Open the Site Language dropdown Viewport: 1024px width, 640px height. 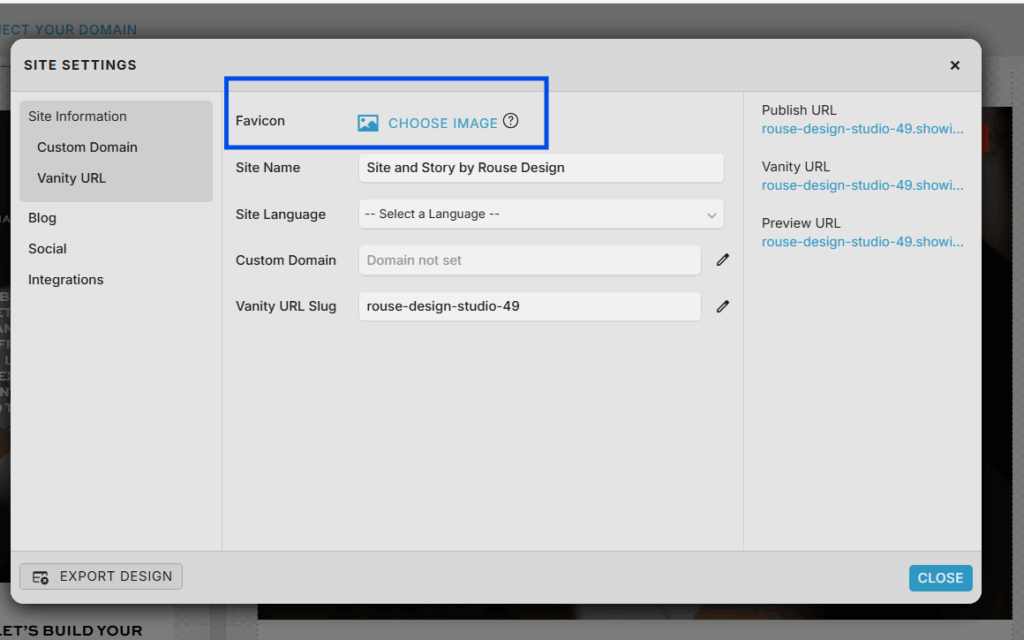click(540, 214)
